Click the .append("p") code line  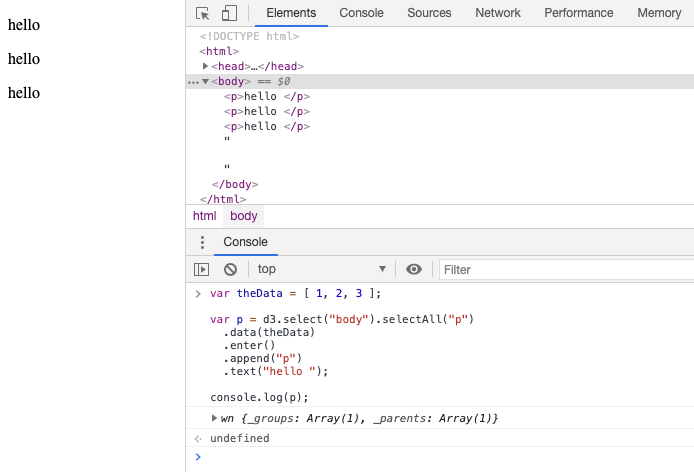262,358
